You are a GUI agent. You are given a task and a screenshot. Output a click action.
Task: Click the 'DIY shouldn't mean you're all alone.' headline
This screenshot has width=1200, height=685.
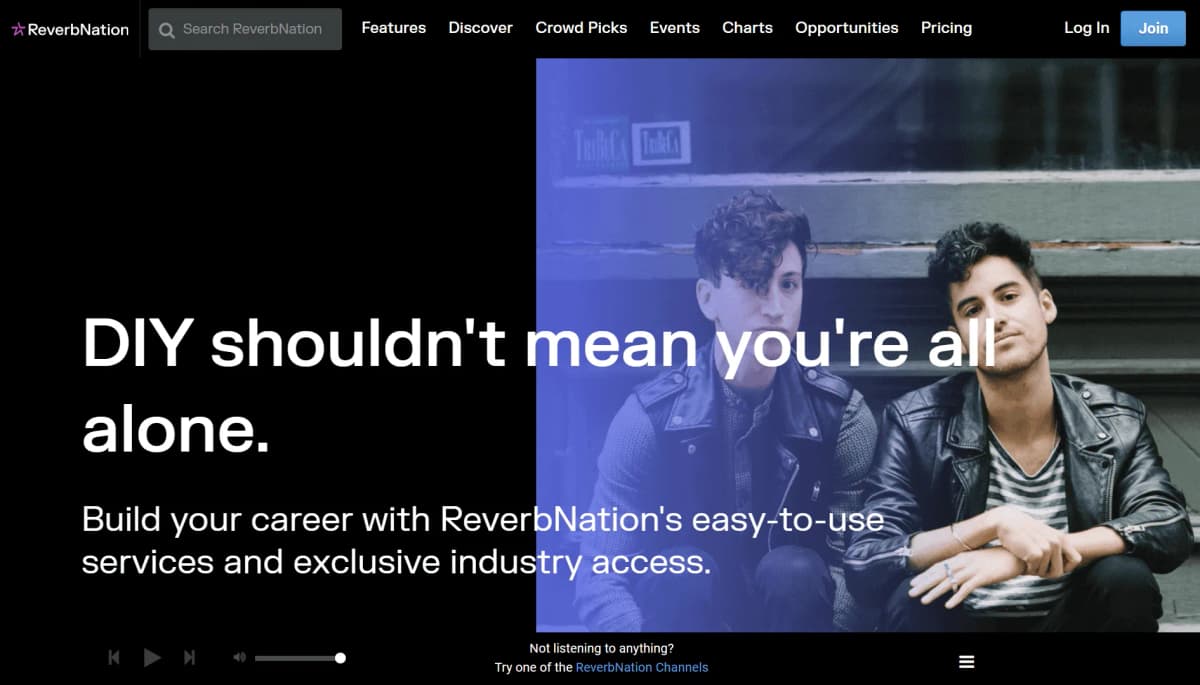pyautogui.click(x=540, y=386)
